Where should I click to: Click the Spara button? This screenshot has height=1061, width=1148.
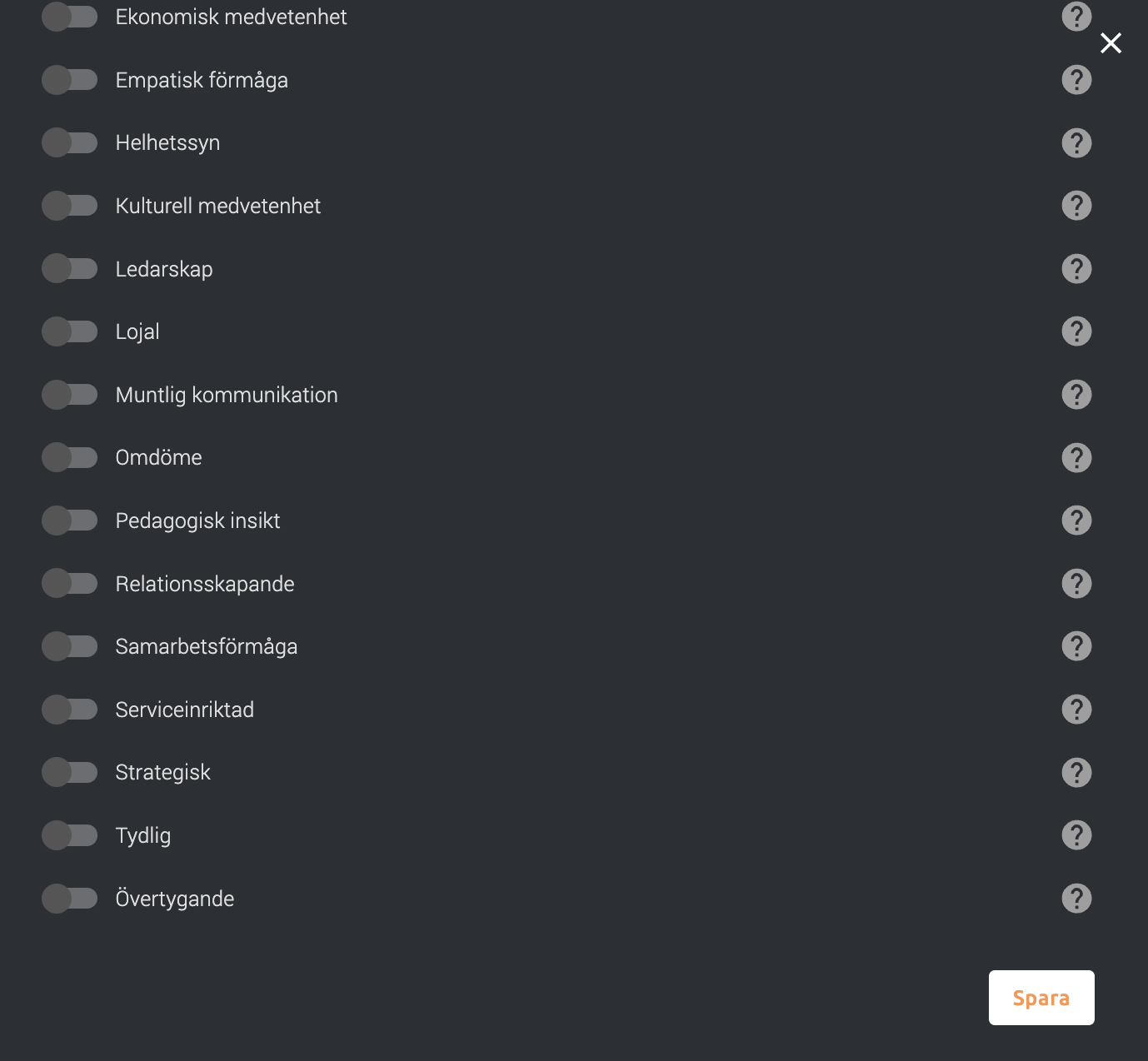click(1041, 998)
